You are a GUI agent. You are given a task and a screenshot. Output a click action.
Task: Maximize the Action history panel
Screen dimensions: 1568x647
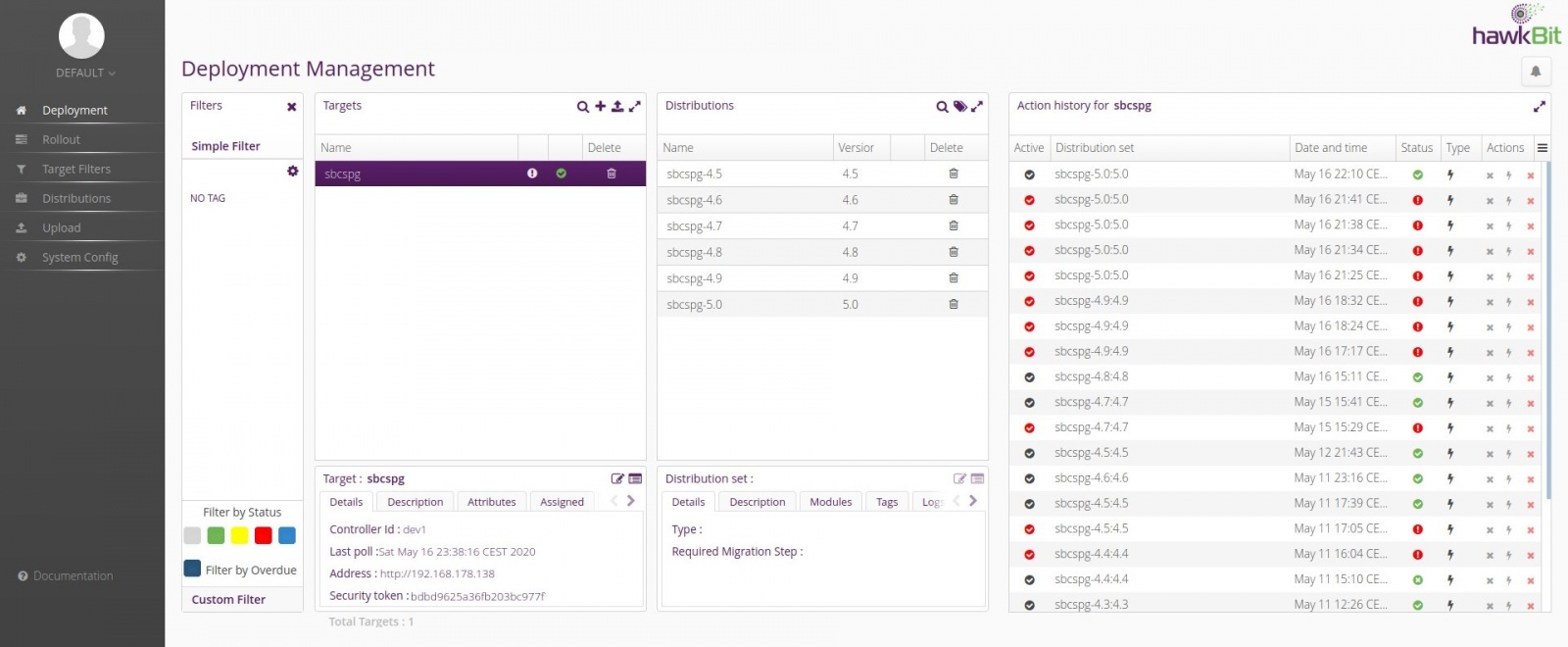[x=1539, y=106]
